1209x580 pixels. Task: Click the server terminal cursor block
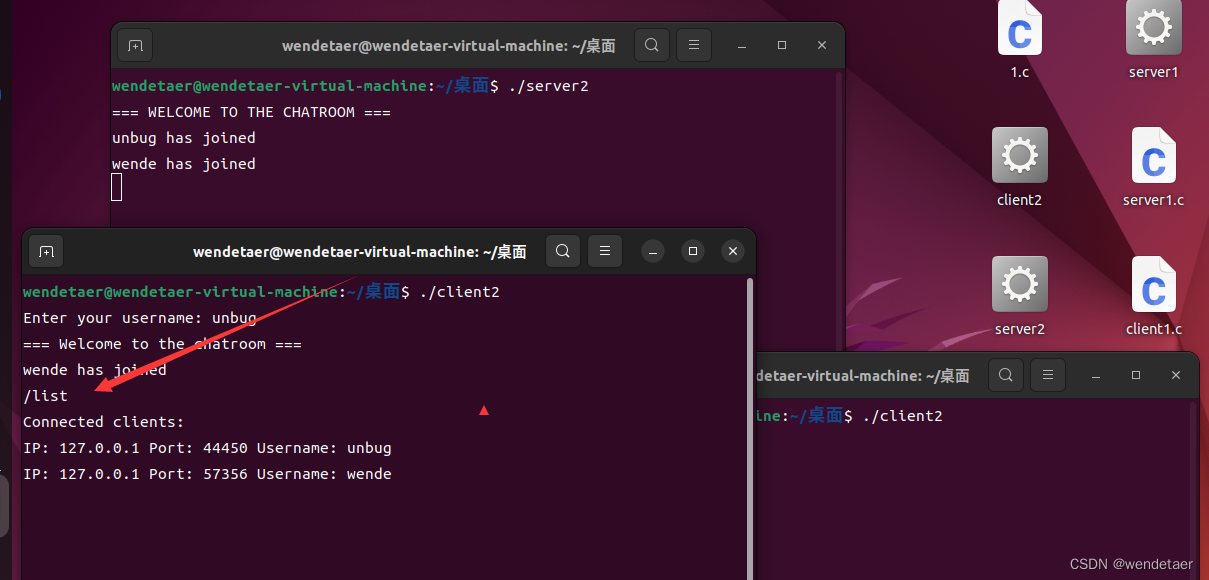[x=117, y=187]
